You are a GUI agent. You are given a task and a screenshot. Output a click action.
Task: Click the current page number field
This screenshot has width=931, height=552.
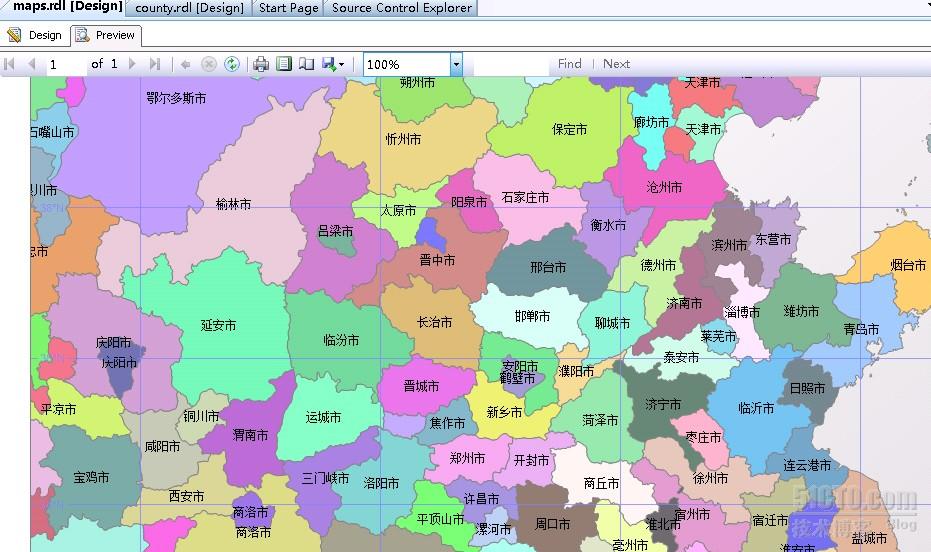[x=67, y=64]
